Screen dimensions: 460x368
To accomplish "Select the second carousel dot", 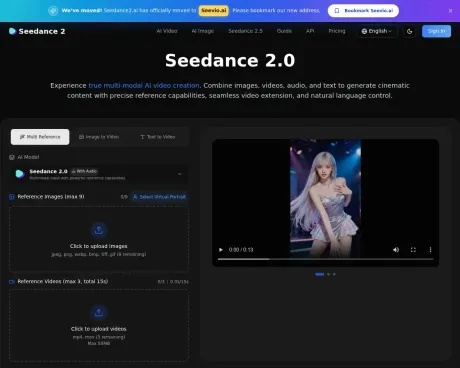I will (x=329, y=274).
